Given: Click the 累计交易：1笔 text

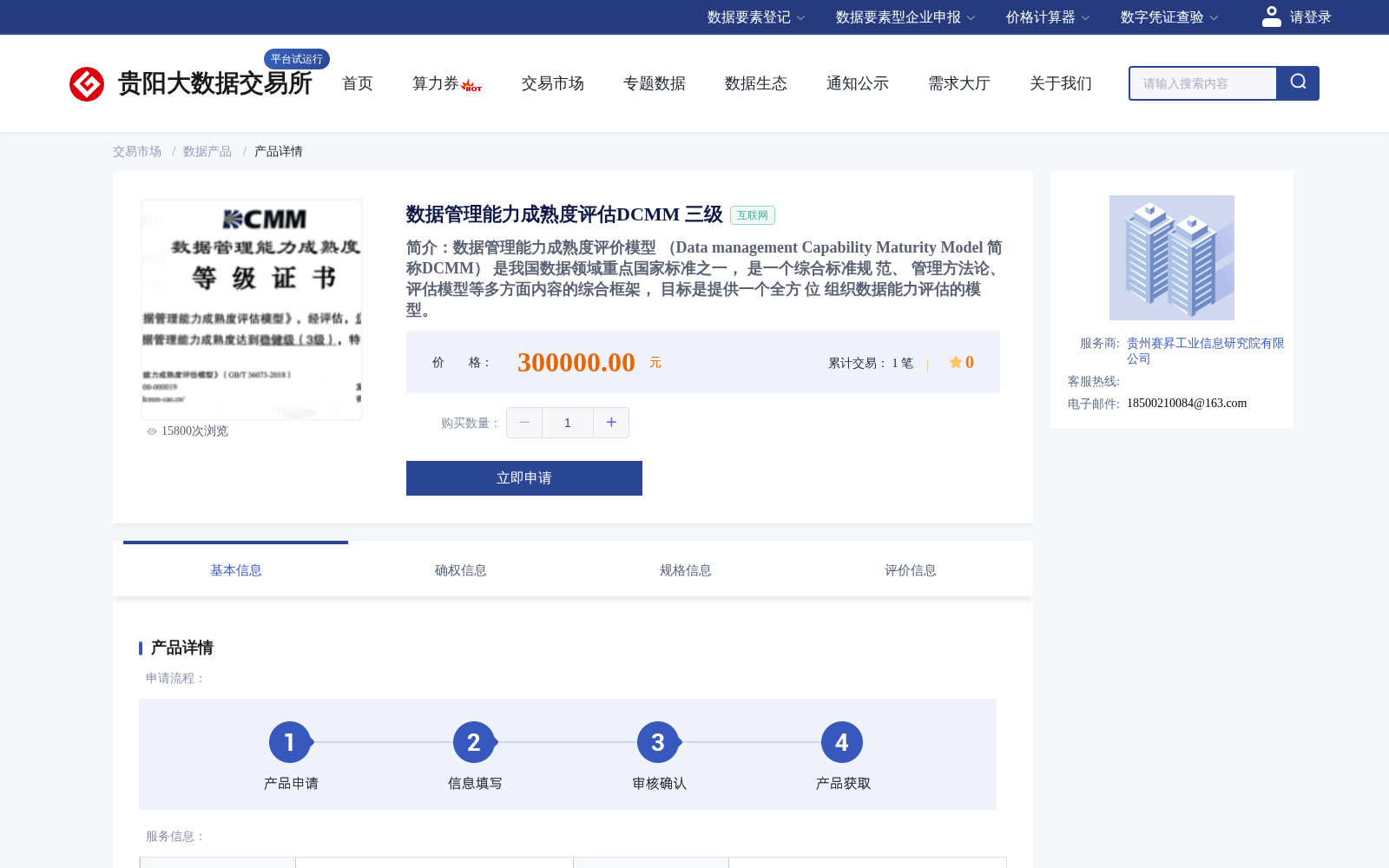Looking at the screenshot, I should (x=871, y=363).
